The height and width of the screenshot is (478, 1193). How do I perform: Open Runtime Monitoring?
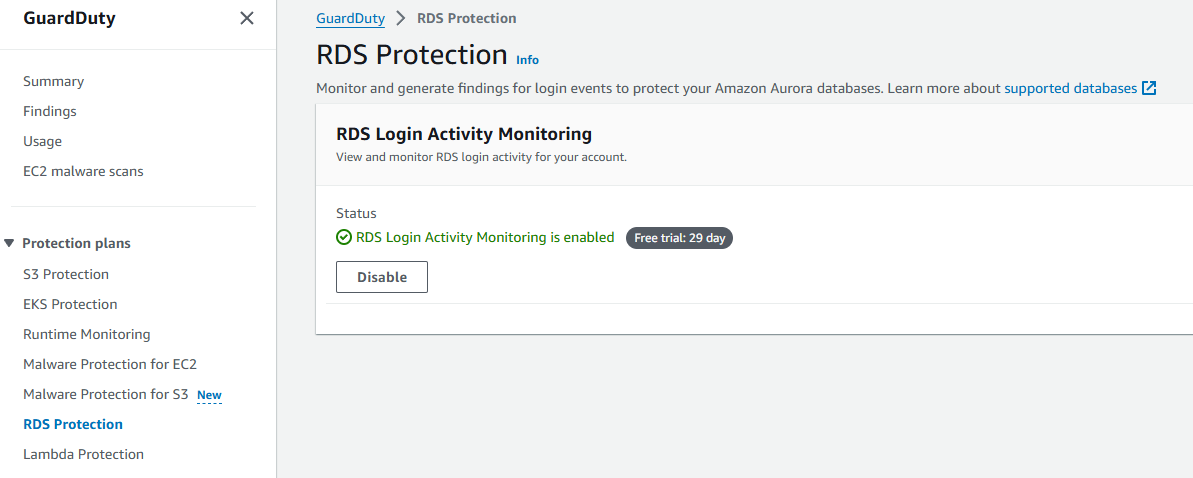pos(87,334)
